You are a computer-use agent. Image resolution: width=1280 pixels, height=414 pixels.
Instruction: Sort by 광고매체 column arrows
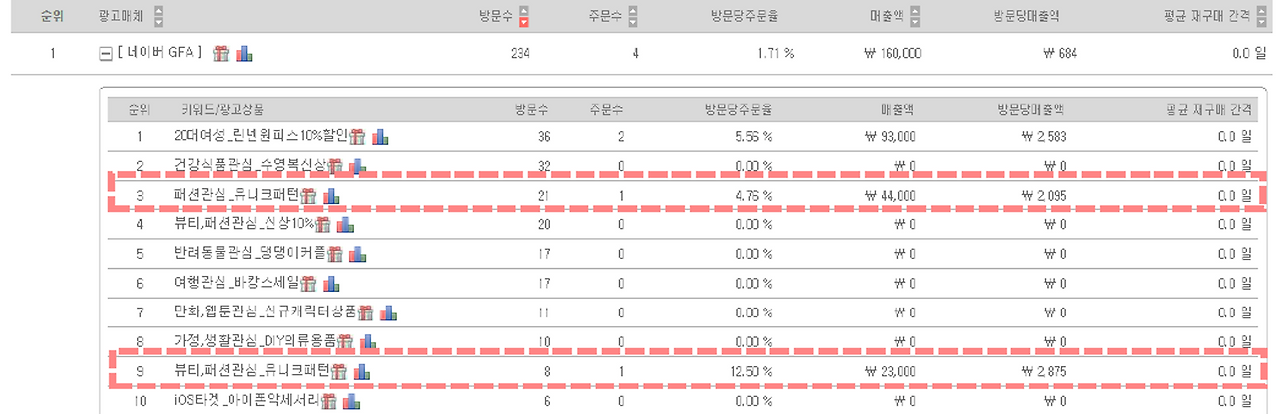(160, 18)
